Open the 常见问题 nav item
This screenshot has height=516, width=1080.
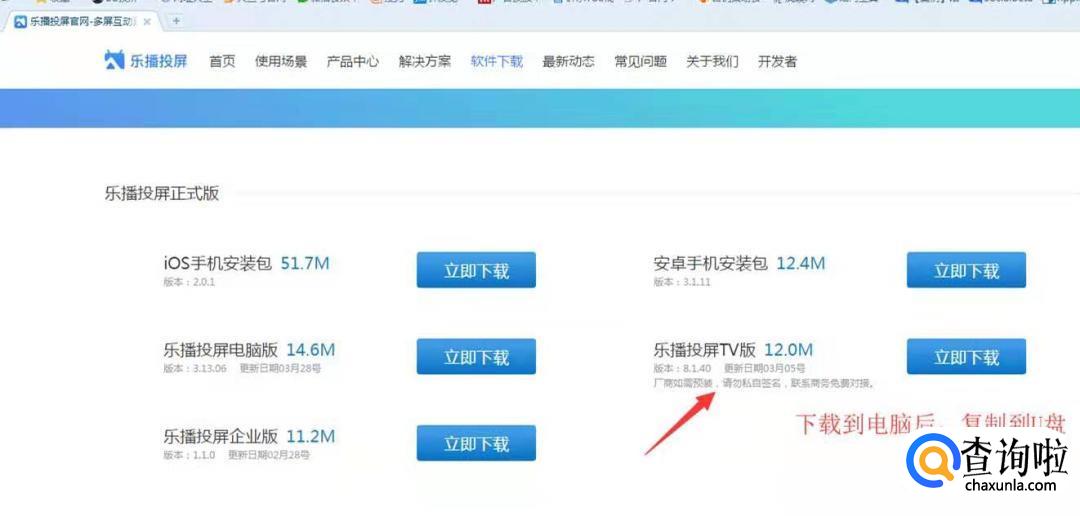[x=641, y=61]
